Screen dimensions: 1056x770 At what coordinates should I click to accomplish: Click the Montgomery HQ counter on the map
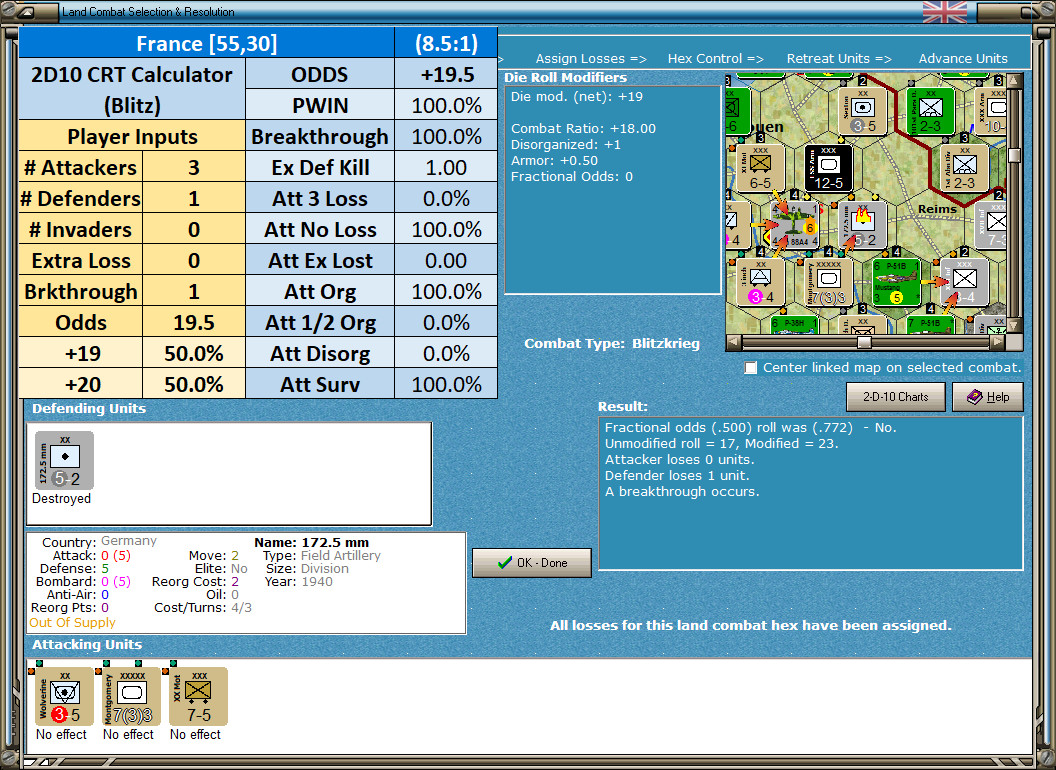[x=828, y=282]
